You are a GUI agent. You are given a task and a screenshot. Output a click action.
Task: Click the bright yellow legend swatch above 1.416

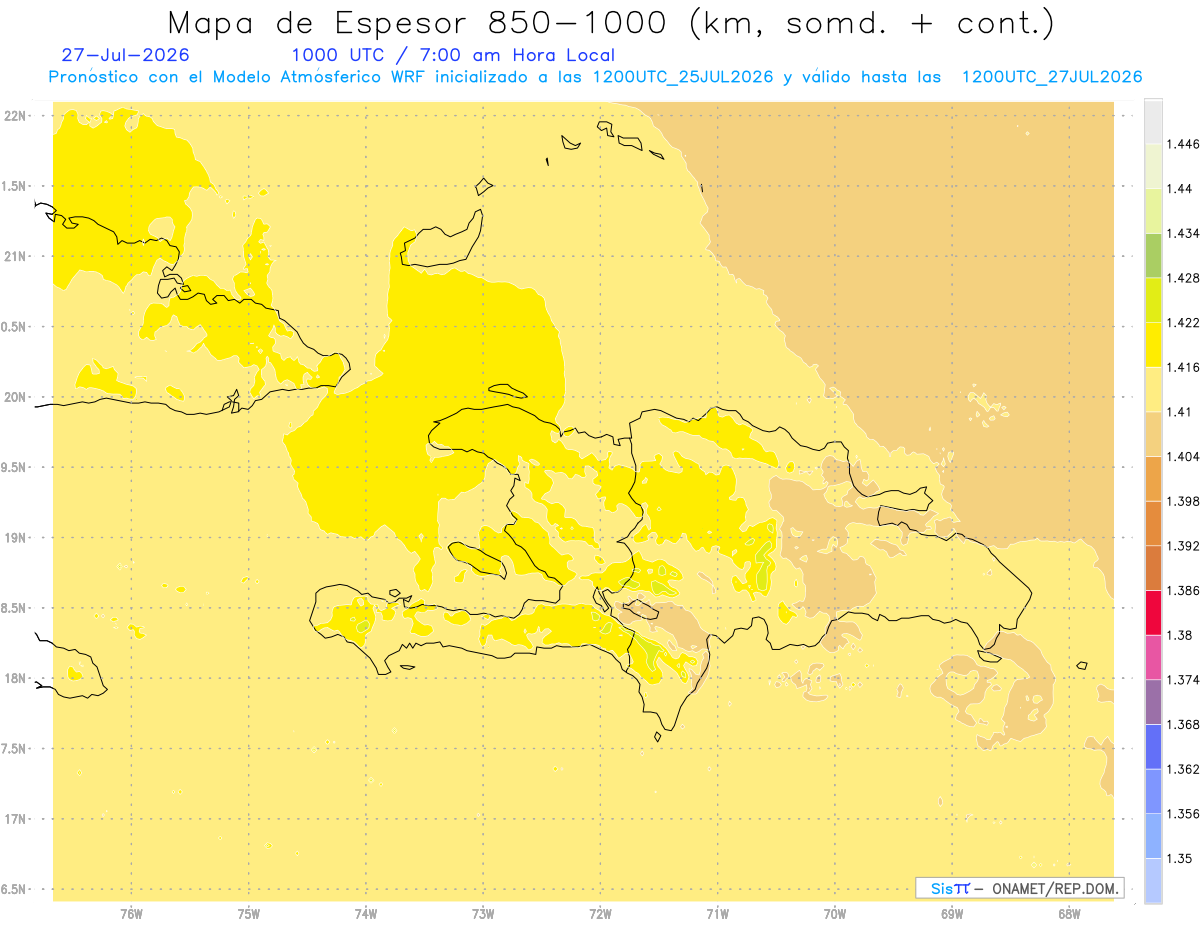coord(1153,345)
